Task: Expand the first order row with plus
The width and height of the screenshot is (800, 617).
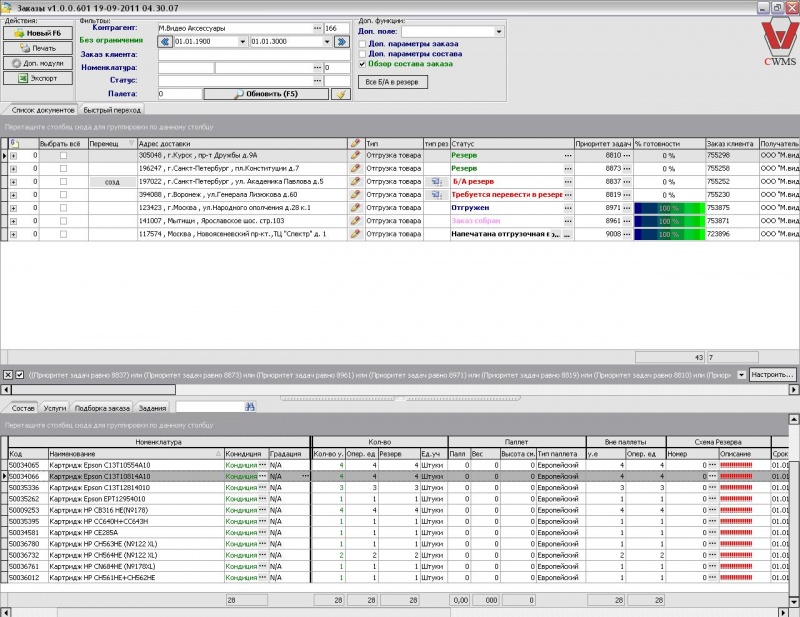Action: (13, 156)
